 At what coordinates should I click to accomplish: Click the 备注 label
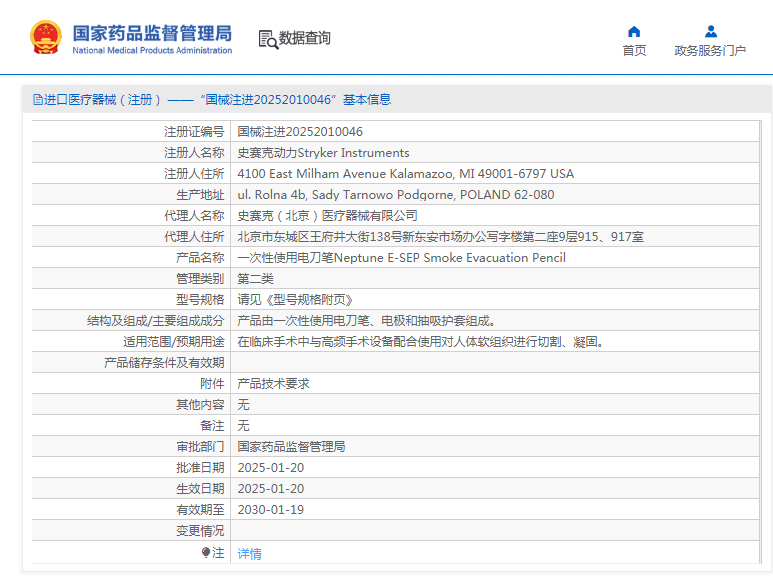tap(212, 426)
